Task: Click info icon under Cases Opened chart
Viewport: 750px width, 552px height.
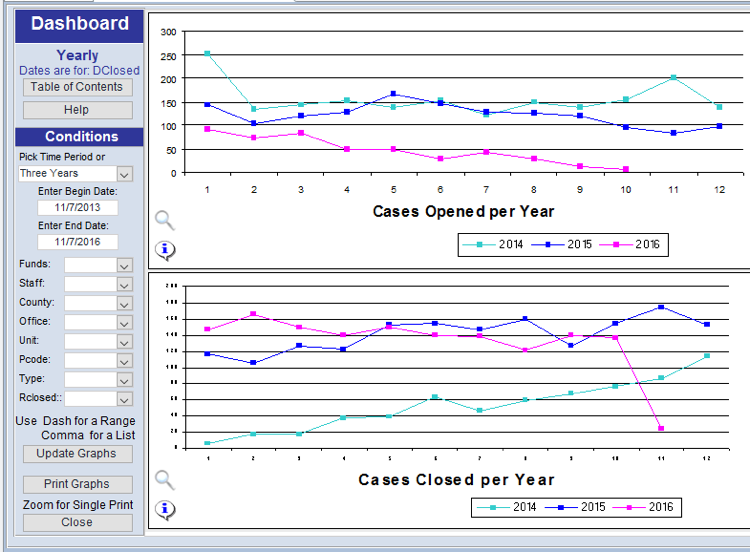Action: coord(165,250)
